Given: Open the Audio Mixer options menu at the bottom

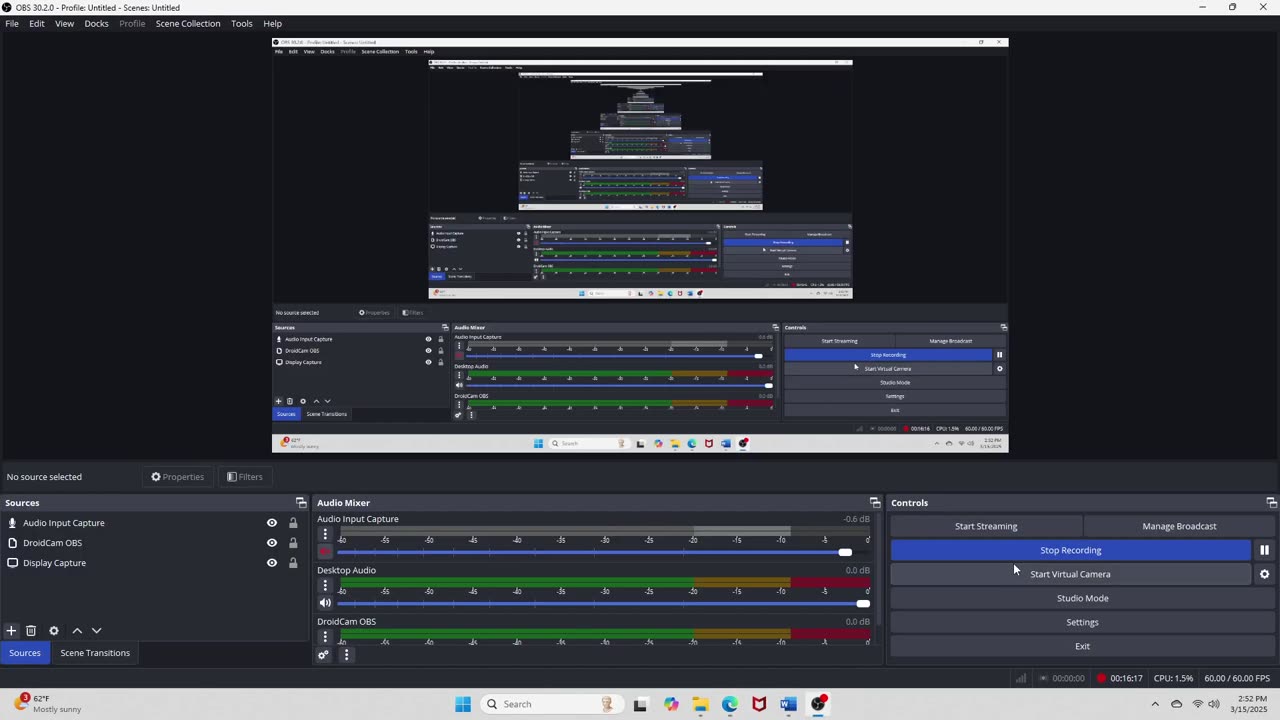Looking at the screenshot, I should click(x=346, y=655).
